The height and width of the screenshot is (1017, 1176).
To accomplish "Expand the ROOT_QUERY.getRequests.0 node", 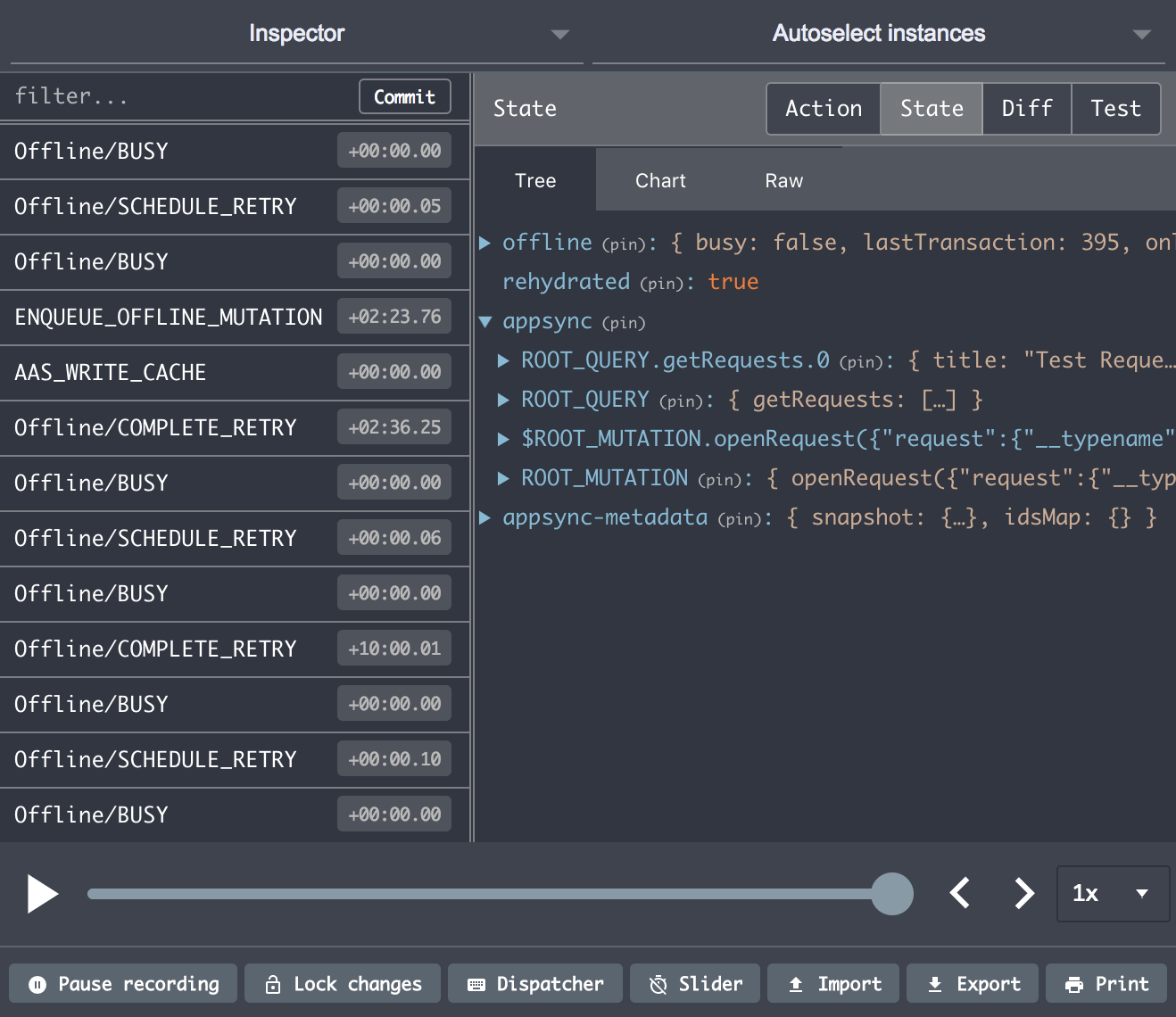I will (503, 360).
